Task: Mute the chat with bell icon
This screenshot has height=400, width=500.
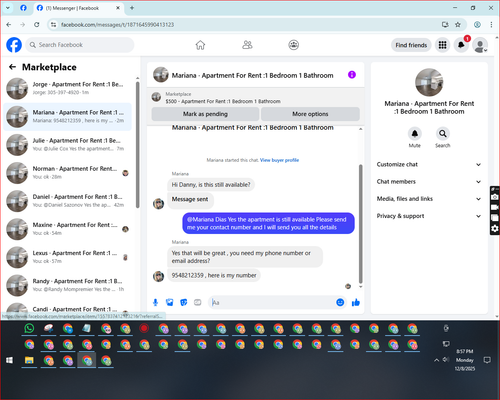Action: coord(415,134)
